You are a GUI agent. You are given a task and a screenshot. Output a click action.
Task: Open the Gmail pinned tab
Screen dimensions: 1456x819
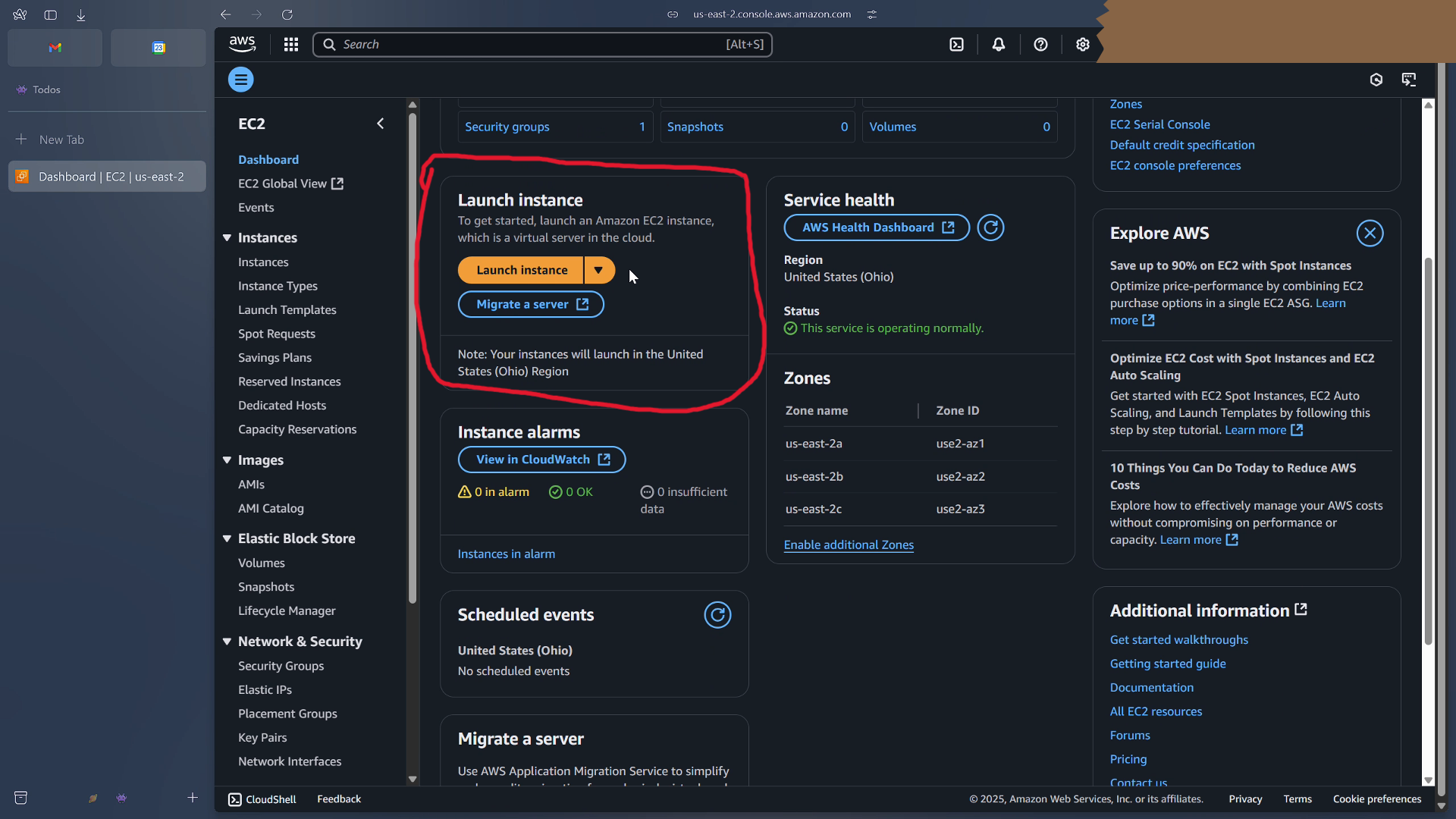(55, 48)
